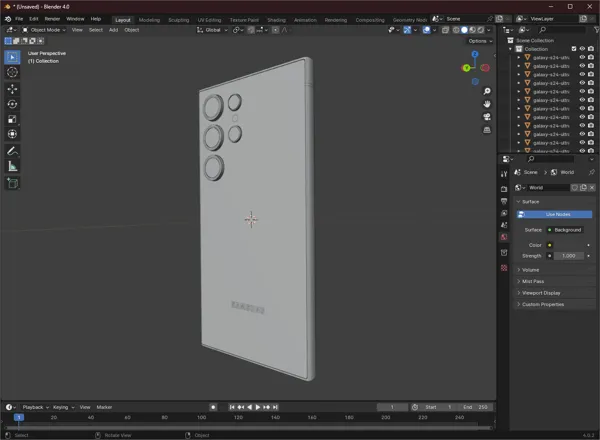Image resolution: width=600 pixels, height=440 pixels.
Task: Click the Strength value slider
Action: (x=569, y=256)
